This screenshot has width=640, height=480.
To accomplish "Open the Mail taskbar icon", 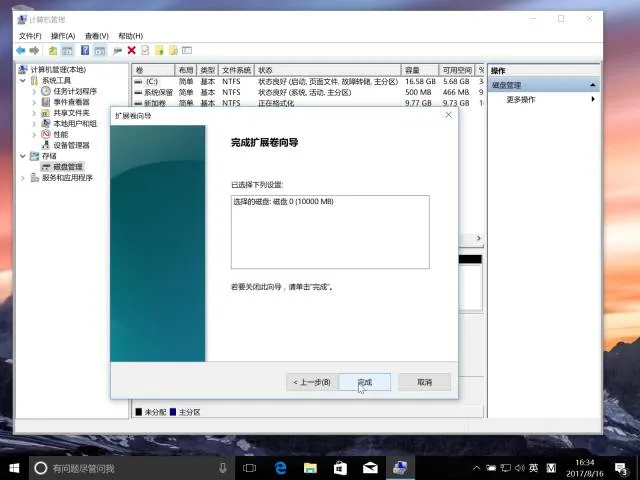I will [x=370, y=468].
